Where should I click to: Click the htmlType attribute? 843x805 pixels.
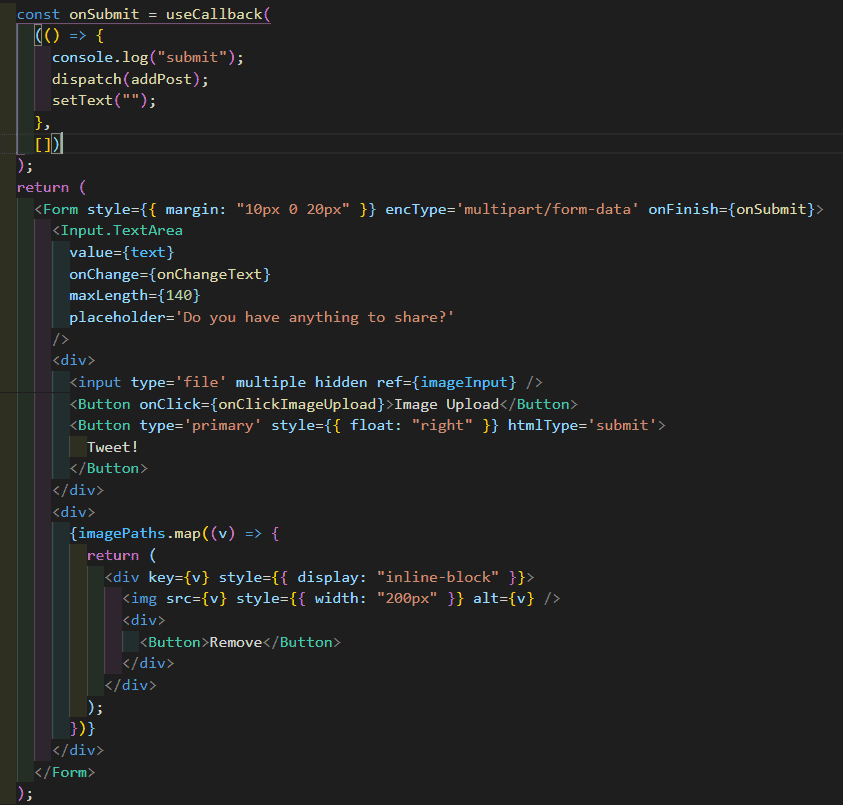544,426
